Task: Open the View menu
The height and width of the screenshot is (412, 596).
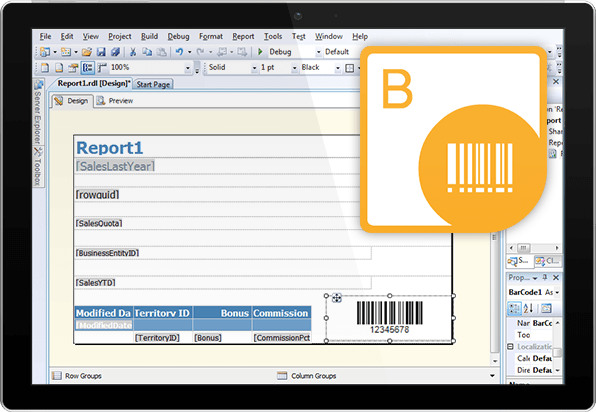Action: pos(91,36)
